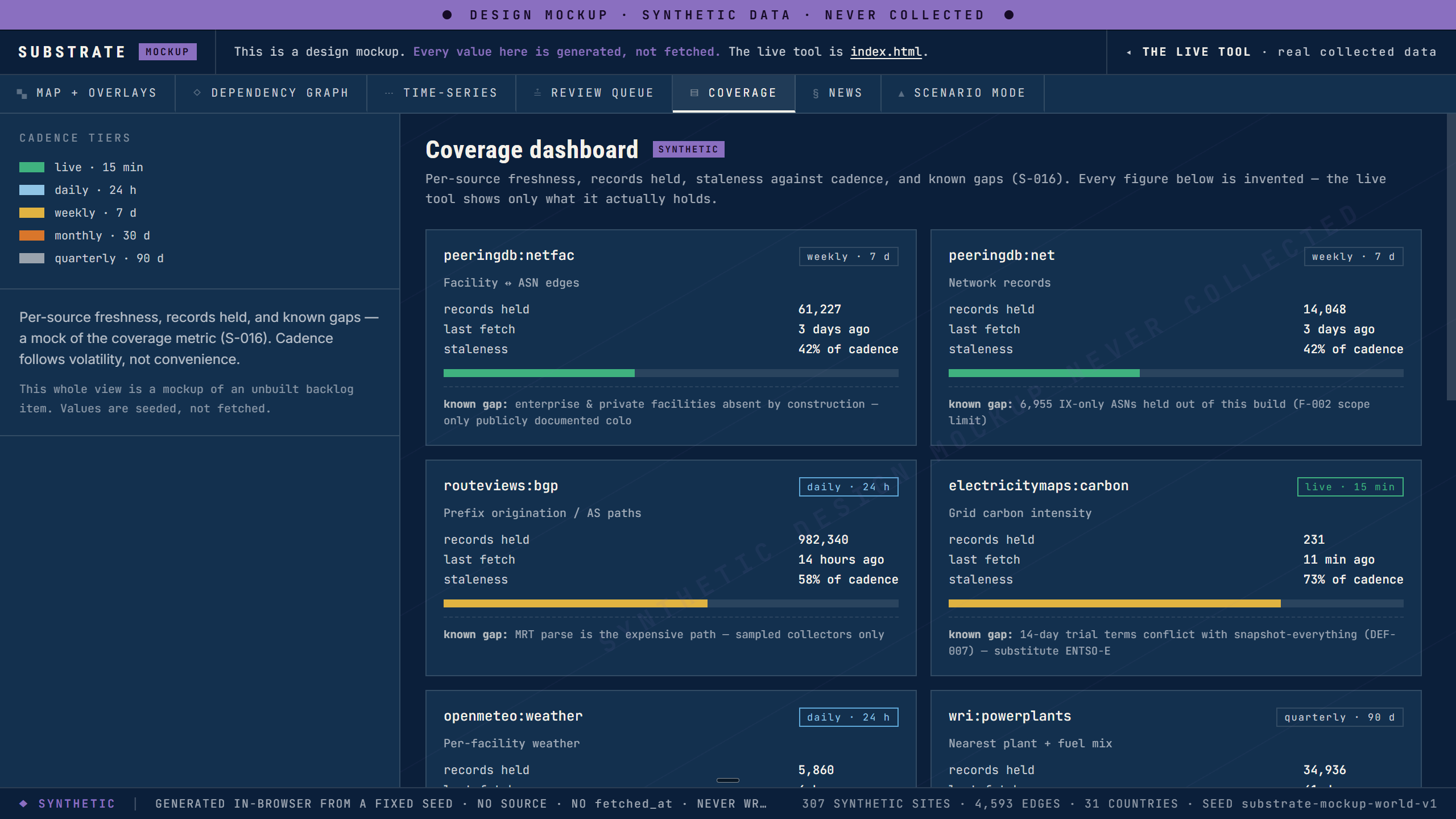Viewport: 1456px width, 819px height.
Task: Open the Map + Overlays tab
Action: pos(88,93)
